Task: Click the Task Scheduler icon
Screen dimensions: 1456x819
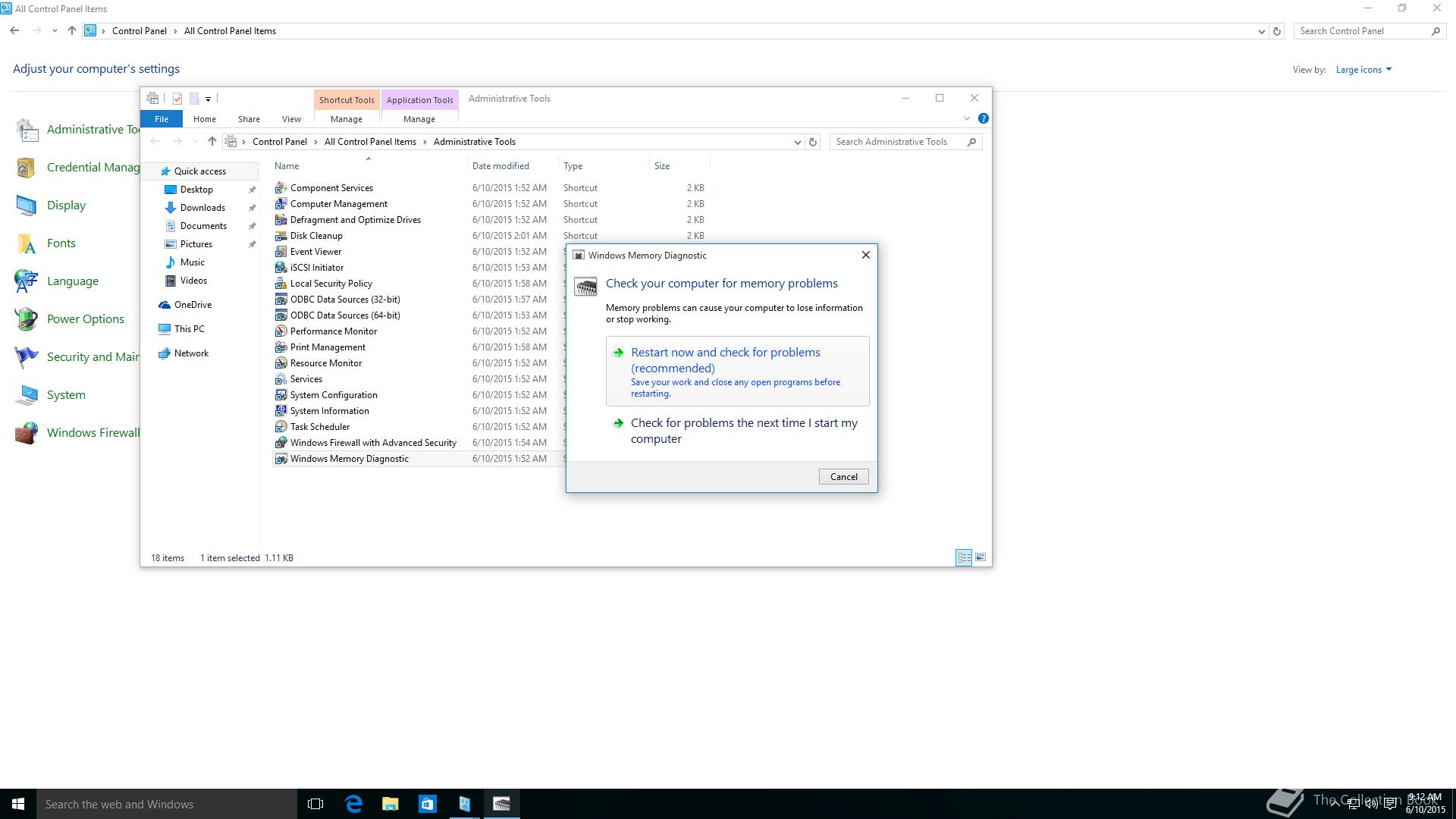Action: pyautogui.click(x=281, y=426)
